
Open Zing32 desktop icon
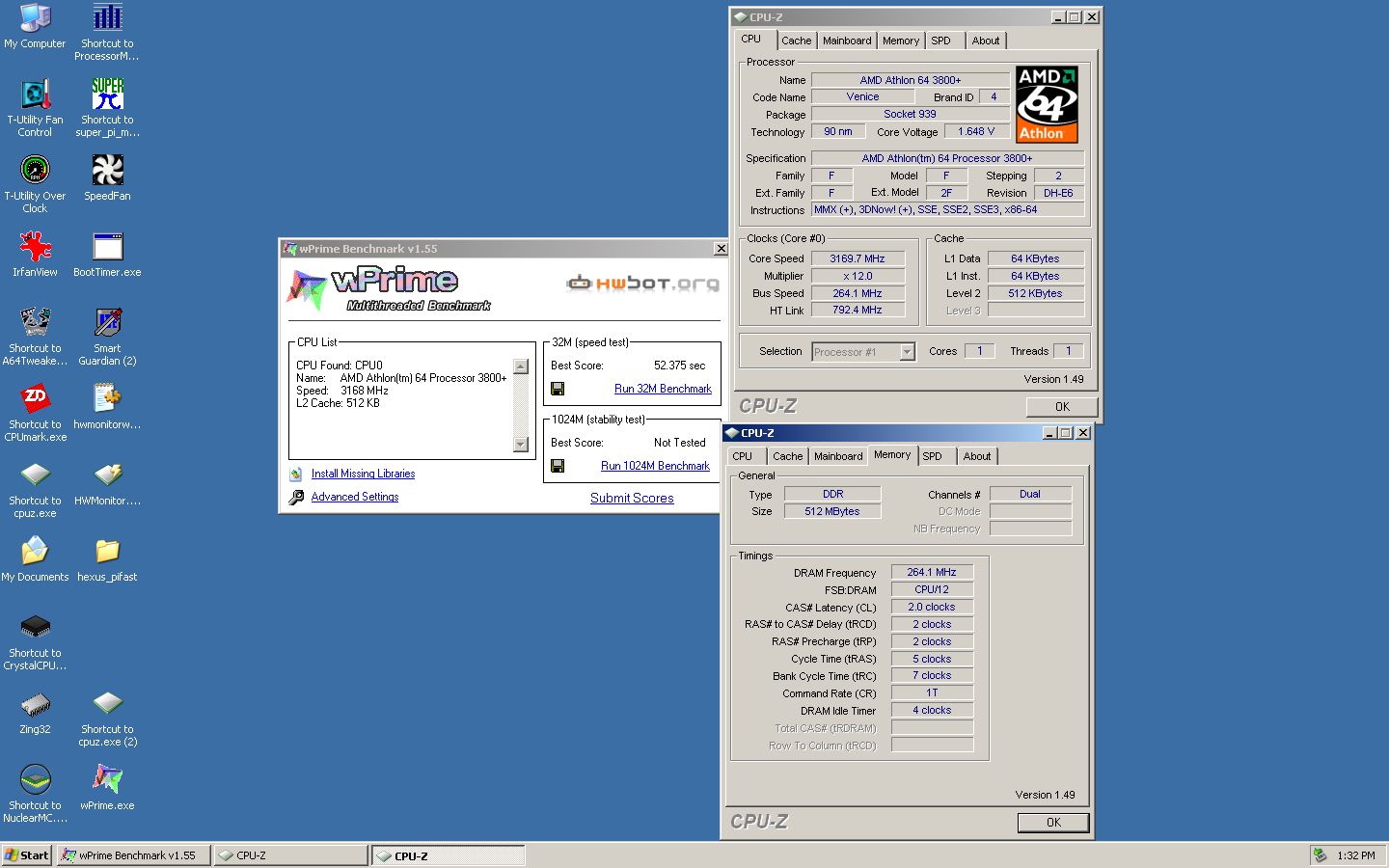coord(35,703)
